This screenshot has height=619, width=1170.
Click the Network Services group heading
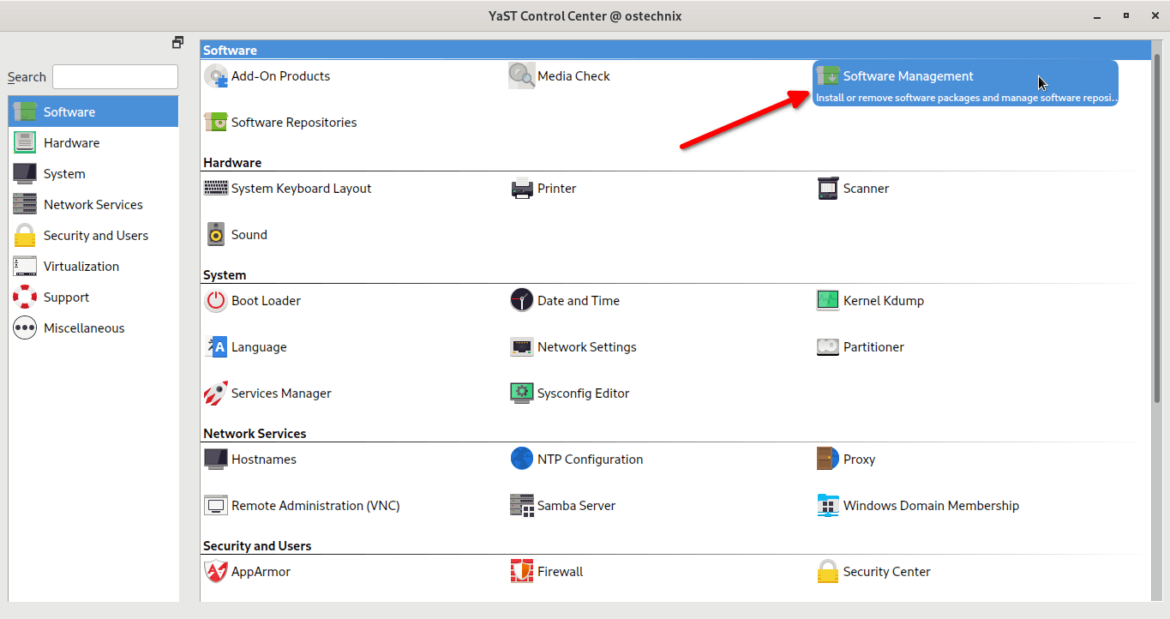[x=254, y=433]
